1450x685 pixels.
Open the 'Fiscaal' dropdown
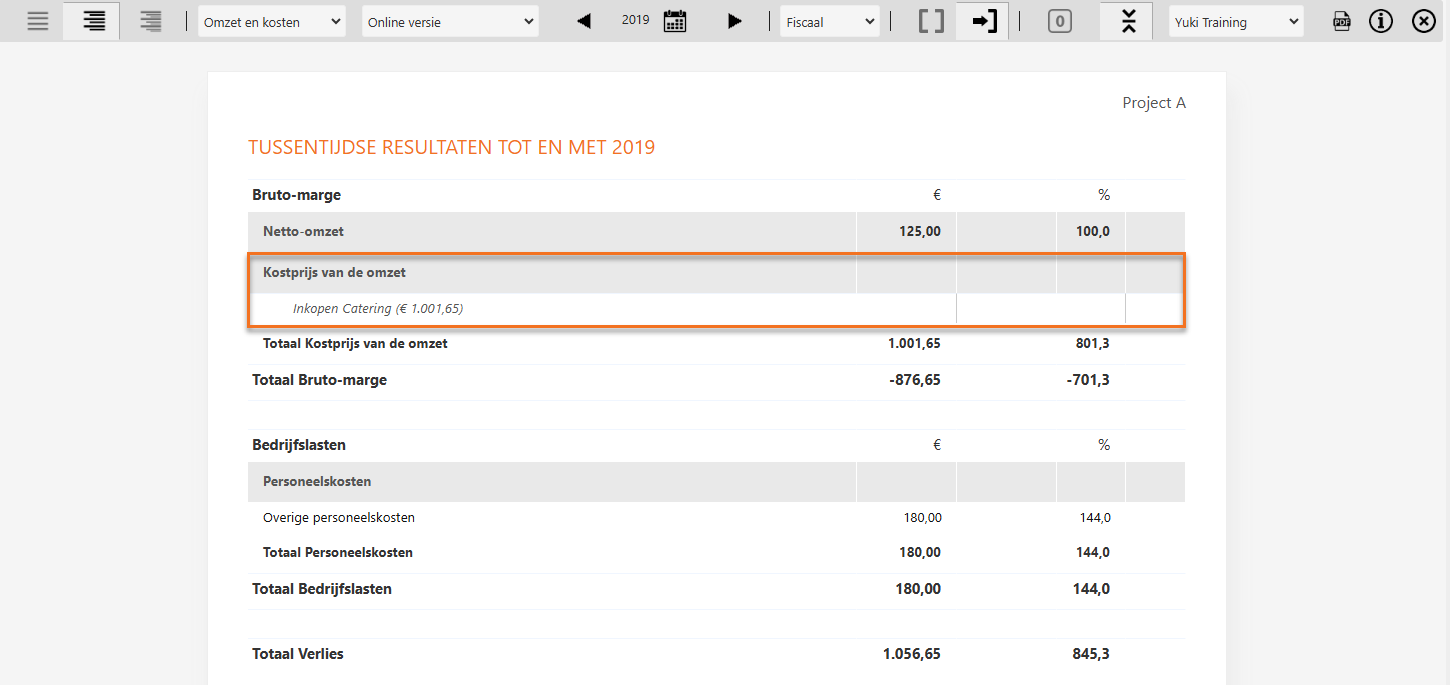(829, 22)
